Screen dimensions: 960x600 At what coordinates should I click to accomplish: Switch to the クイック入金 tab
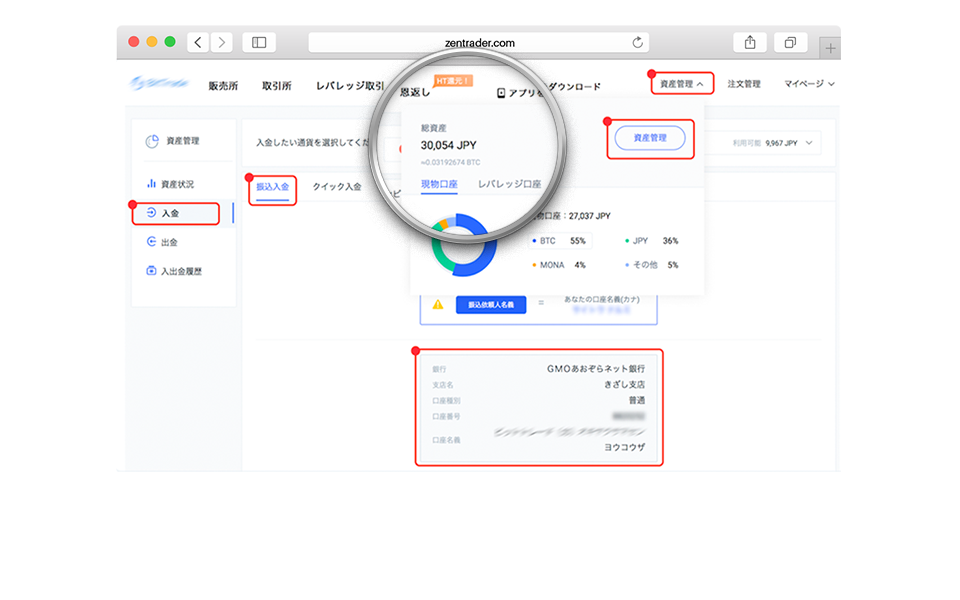tap(337, 187)
